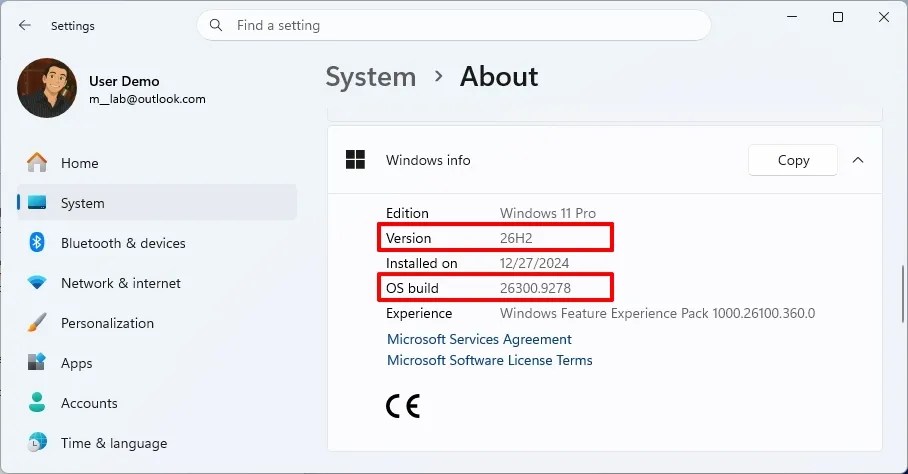
Task: Click the About page title
Action: [499, 77]
